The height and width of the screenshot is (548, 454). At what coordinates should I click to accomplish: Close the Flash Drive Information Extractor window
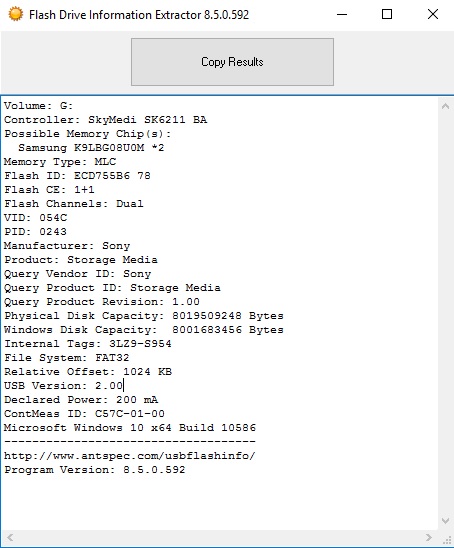(433, 14)
